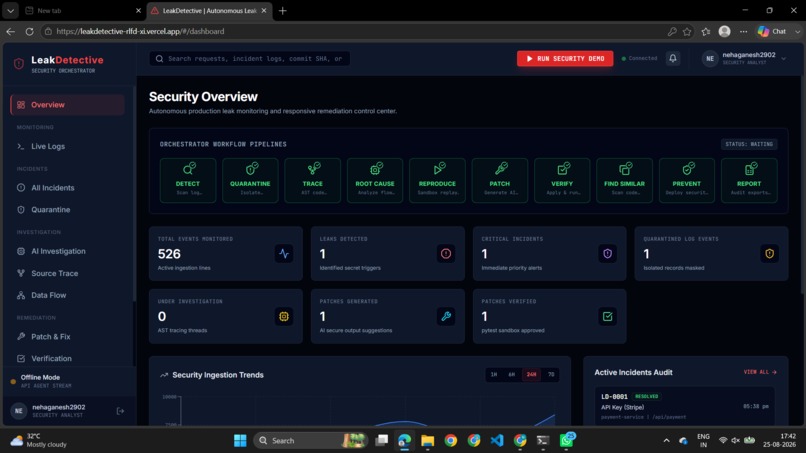Image resolution: width=806 pixels, height=453 pixels.
Task: Open Verification in the sidebar
Action: tap(67, 358)
